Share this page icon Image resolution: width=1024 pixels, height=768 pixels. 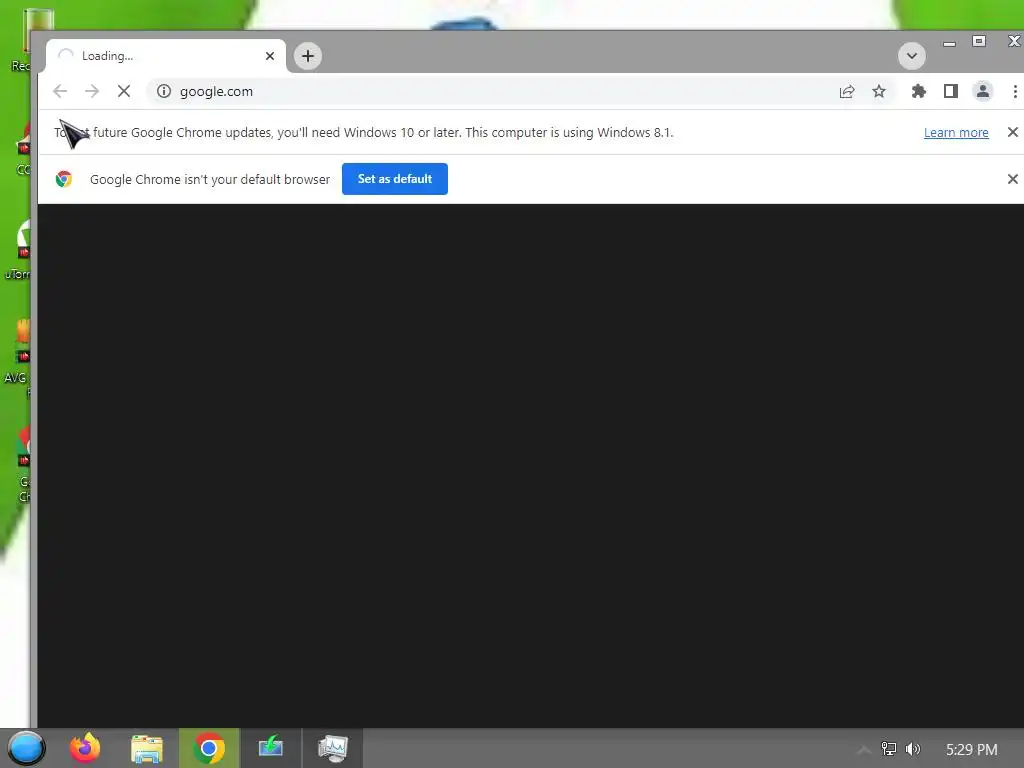coord(847,91)
